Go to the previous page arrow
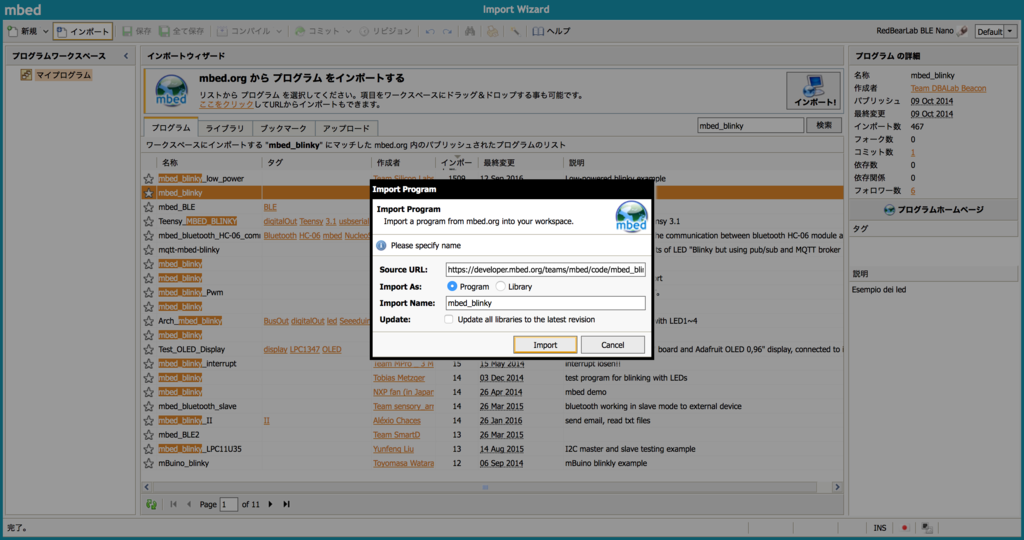1024x540 pixels. [189, 504]
